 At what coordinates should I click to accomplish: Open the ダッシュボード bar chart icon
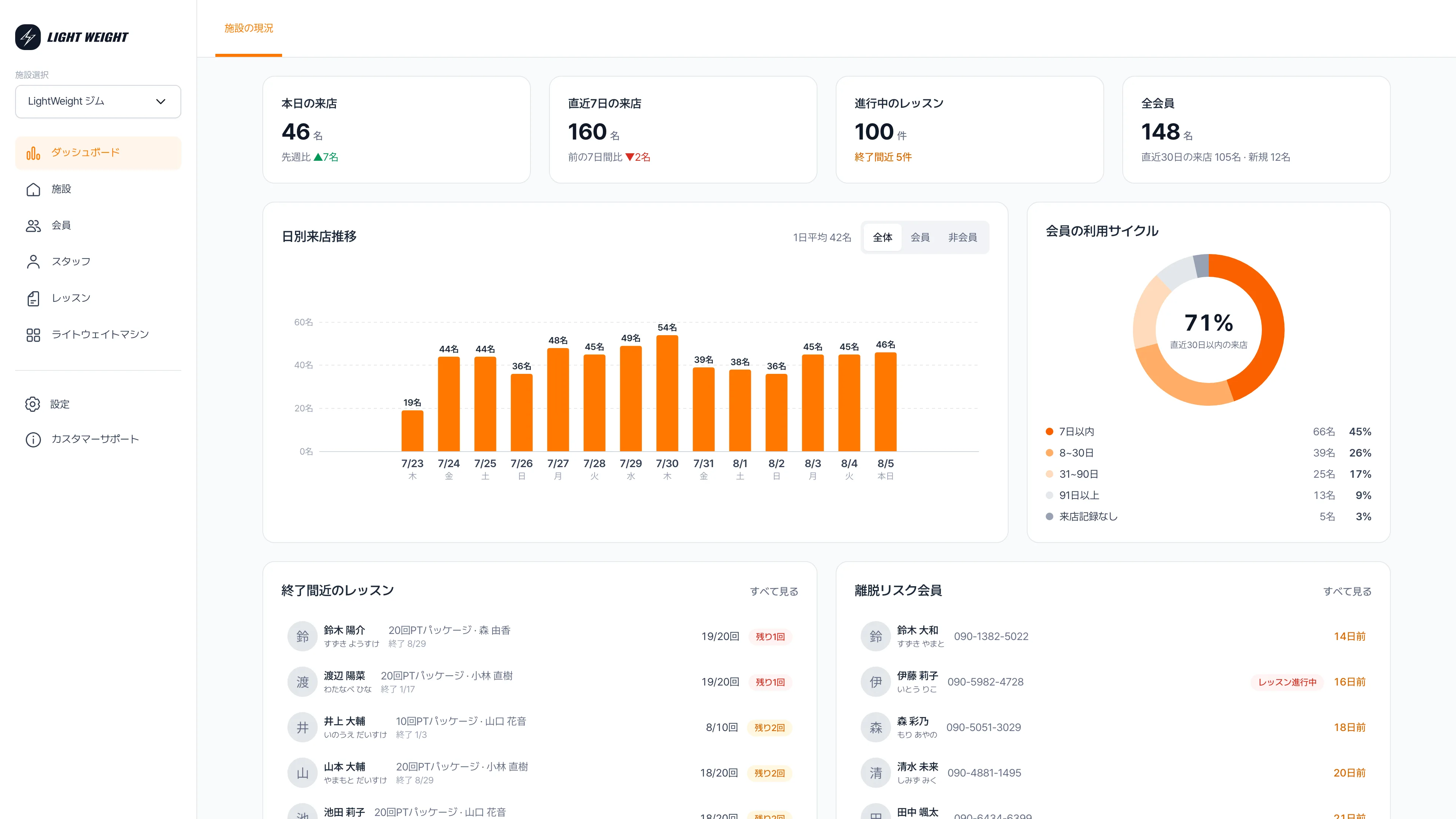(x=33, y=153)
